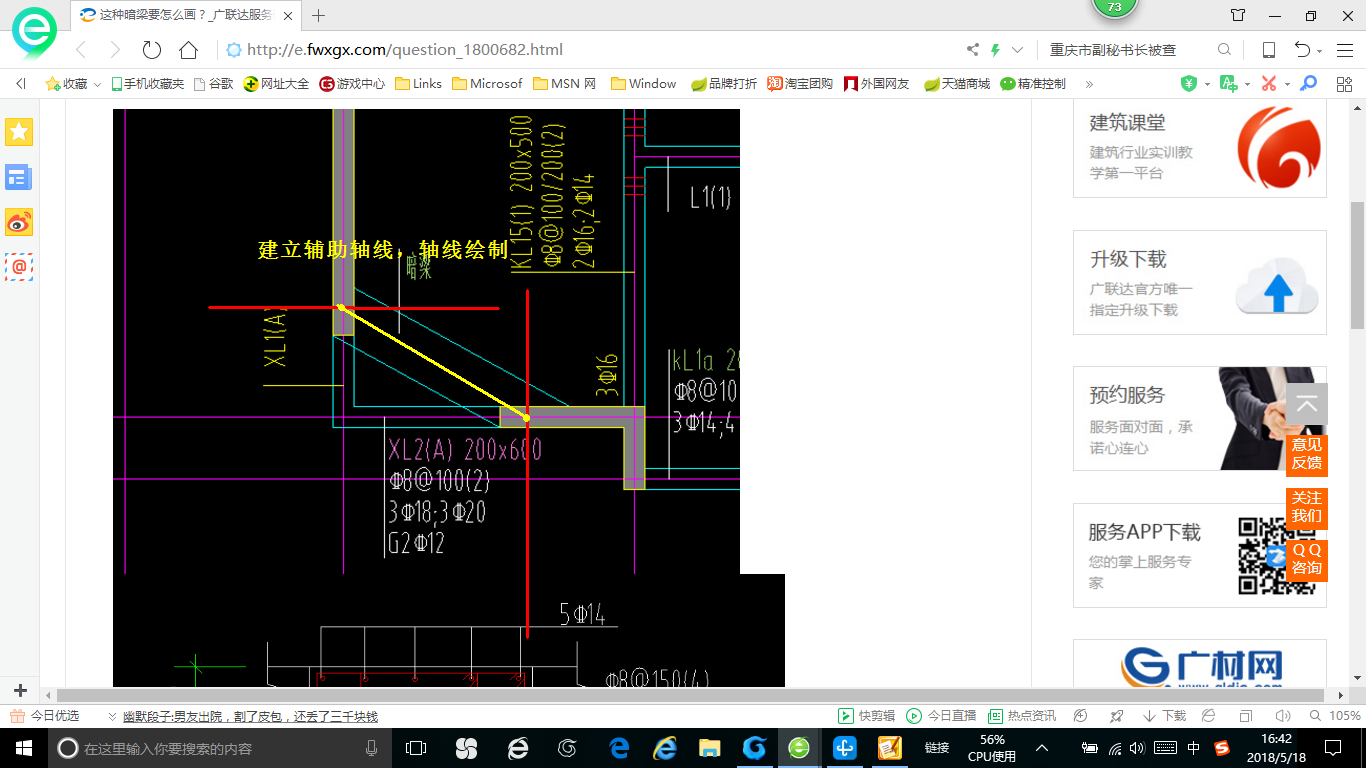Viewport: 1366px width, 768px height.
Task: Click the 105% page zoom control
Action: coord(1334,716)
